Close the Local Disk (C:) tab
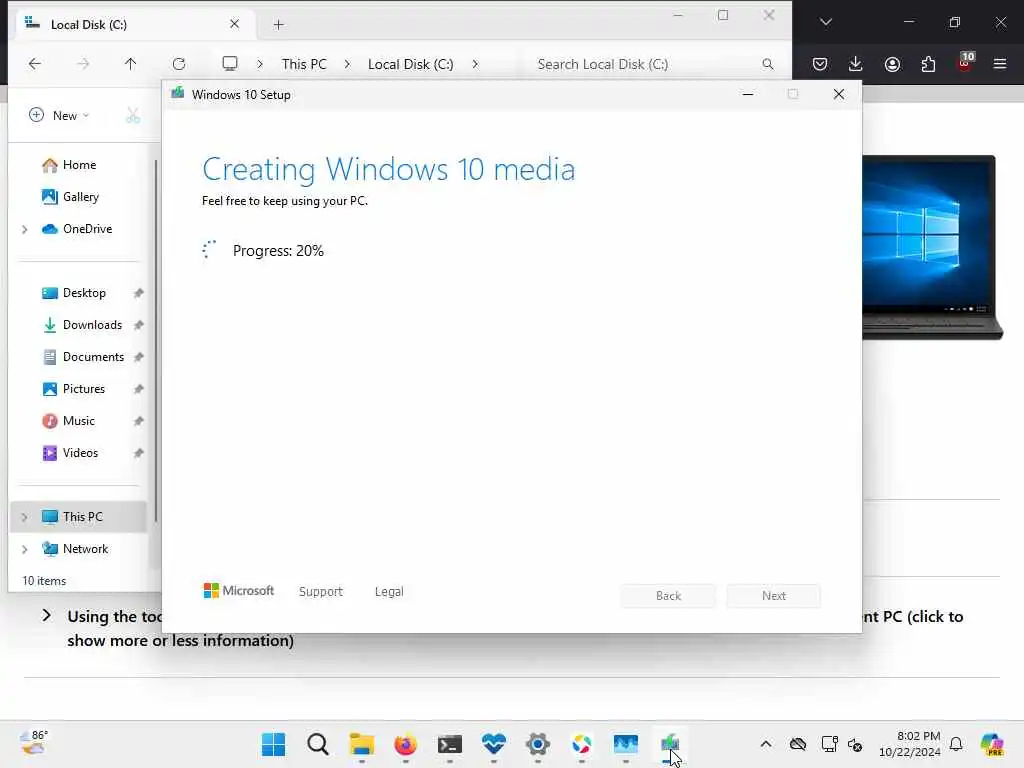Viewport: 1024px width, 768px height. coord(234,24)
